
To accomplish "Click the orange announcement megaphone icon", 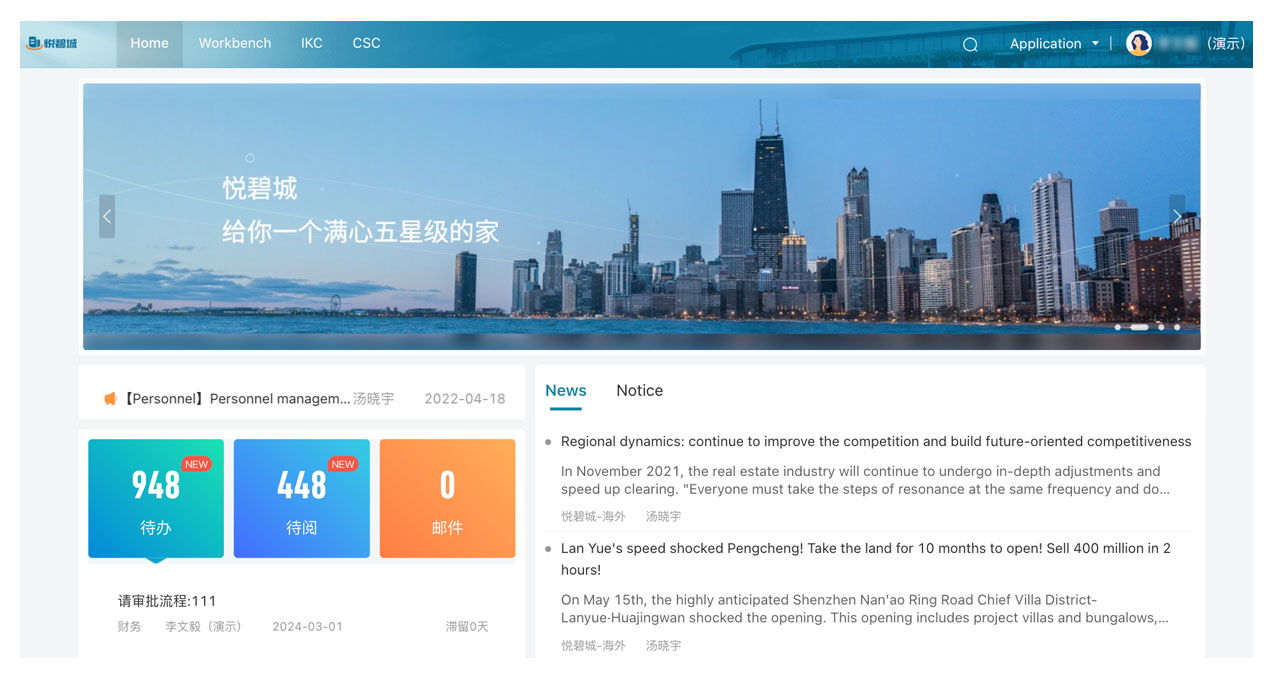I will point(110,399).
